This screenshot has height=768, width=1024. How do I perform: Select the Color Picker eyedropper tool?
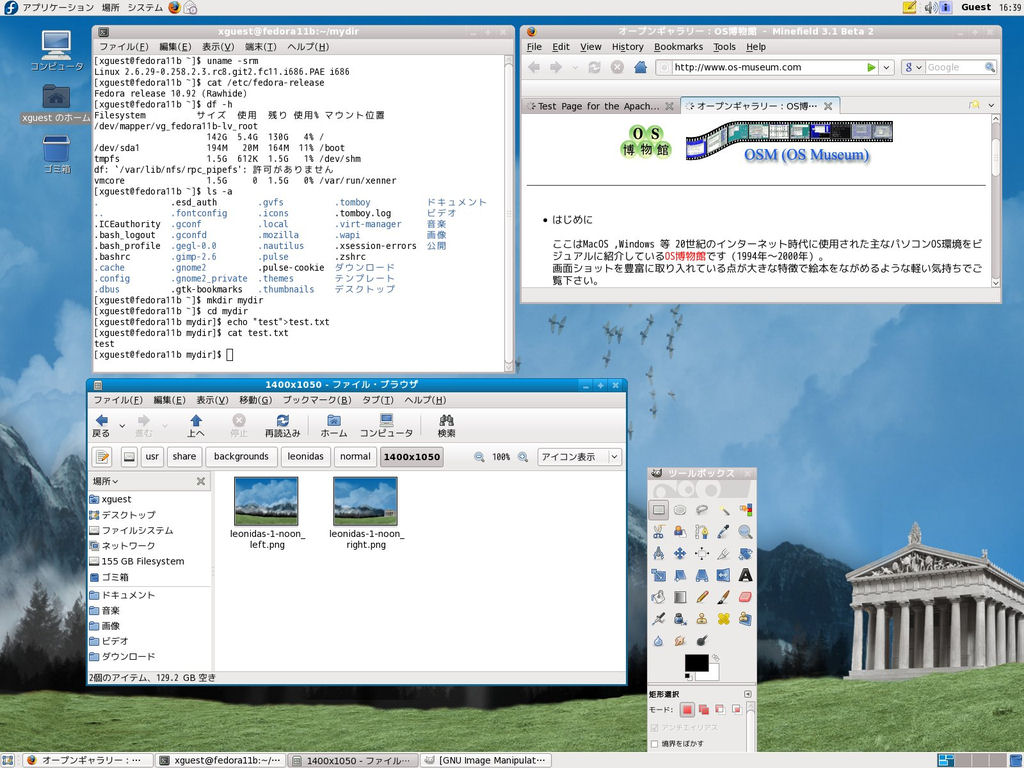point(724,532)
